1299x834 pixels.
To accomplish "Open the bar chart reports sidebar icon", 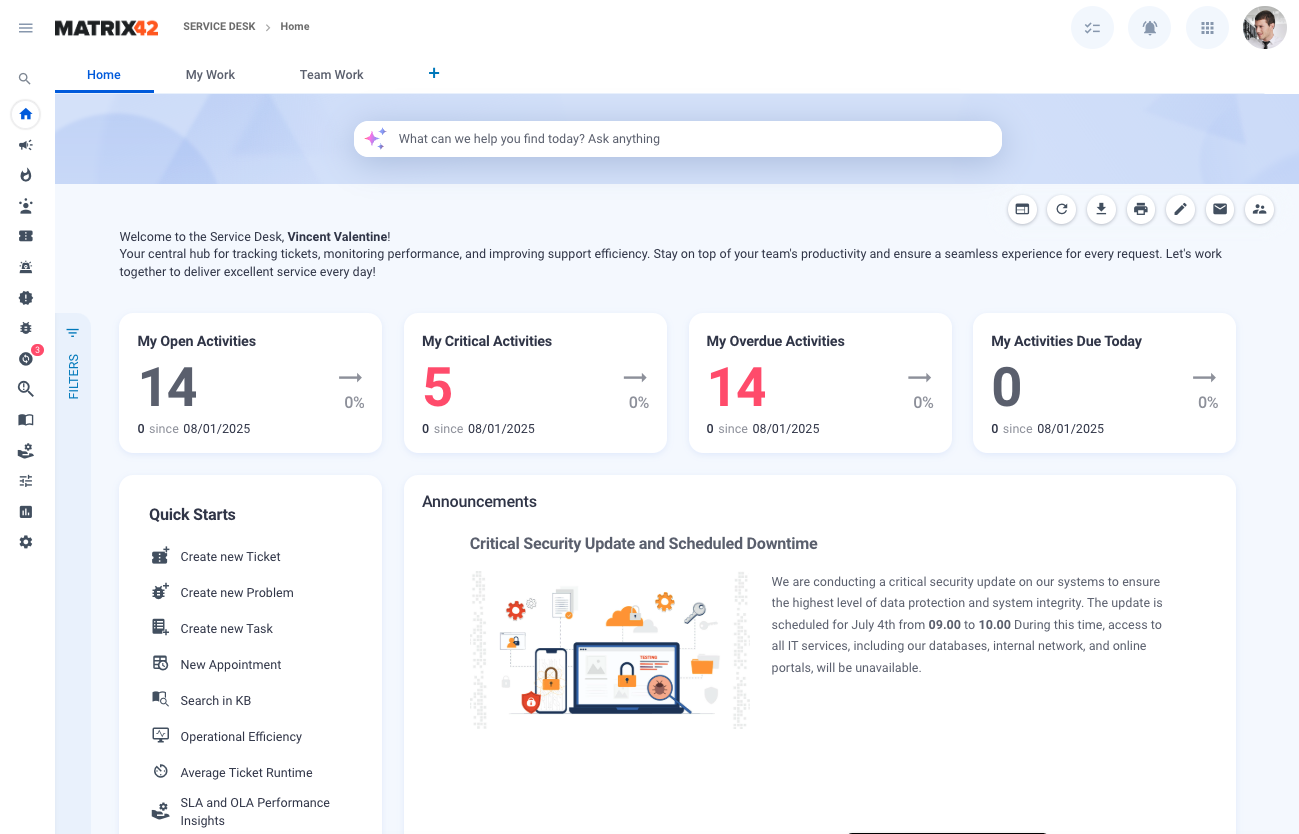I will (x=26, y=511).
